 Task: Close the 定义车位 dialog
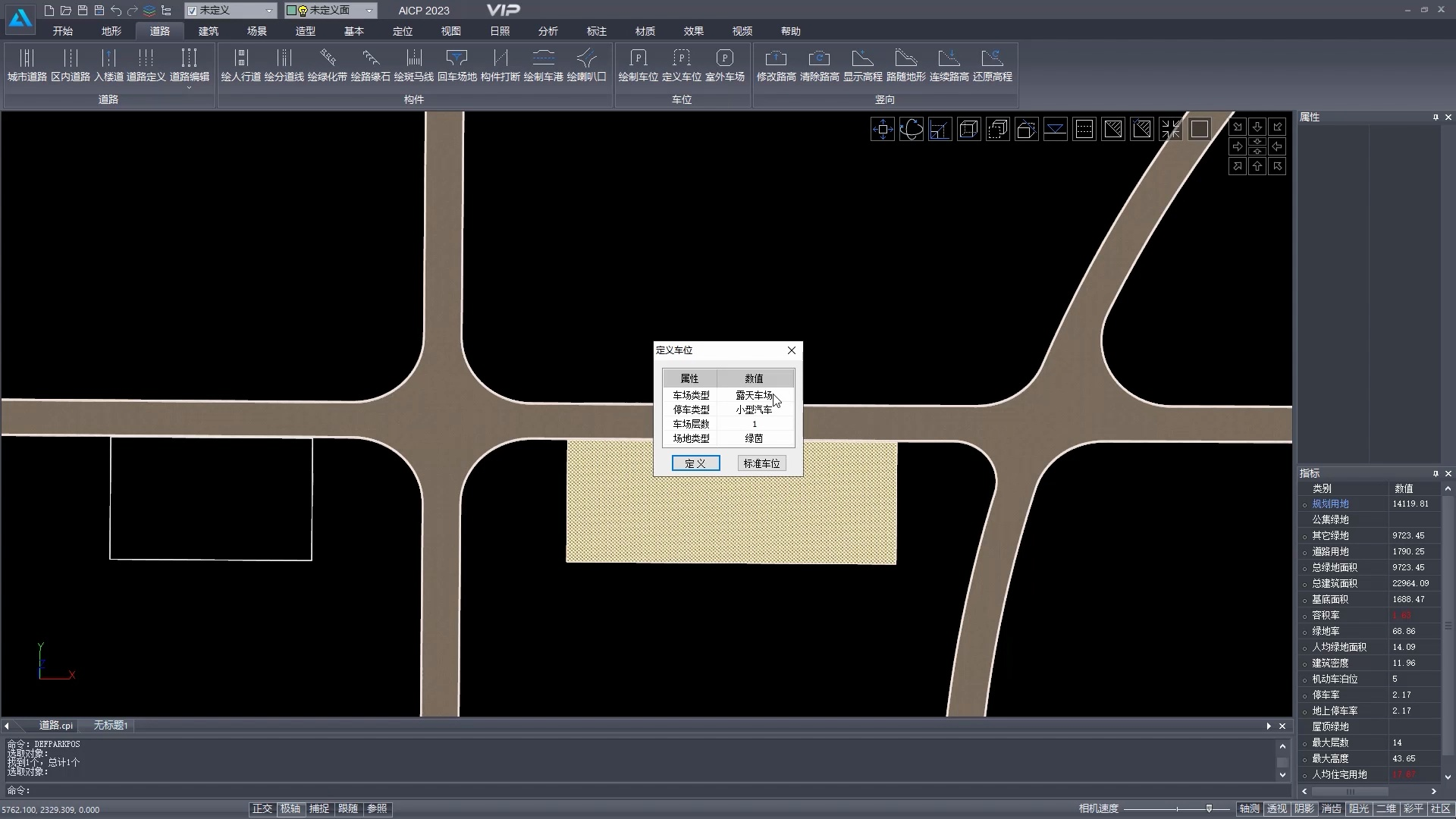[x=792, y=350]
